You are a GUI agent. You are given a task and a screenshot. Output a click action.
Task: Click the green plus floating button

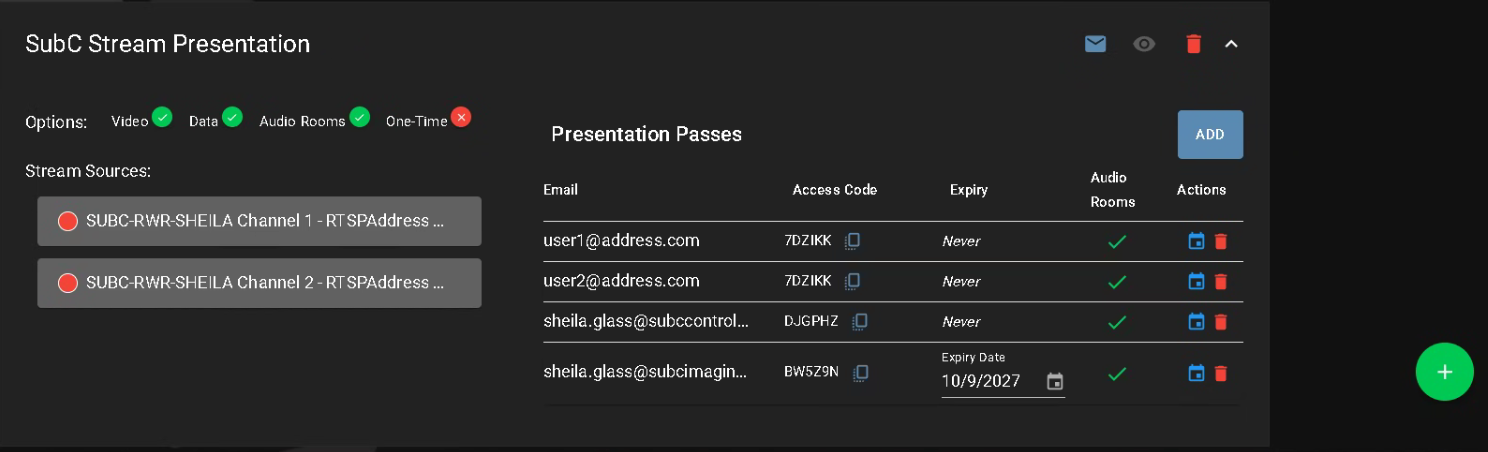pyautogui.click(x=1444, y=372)
